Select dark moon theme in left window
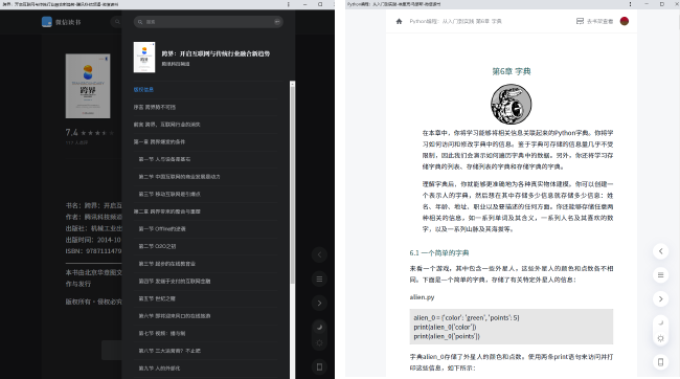The image size is (680, 379). click(320, 327)
